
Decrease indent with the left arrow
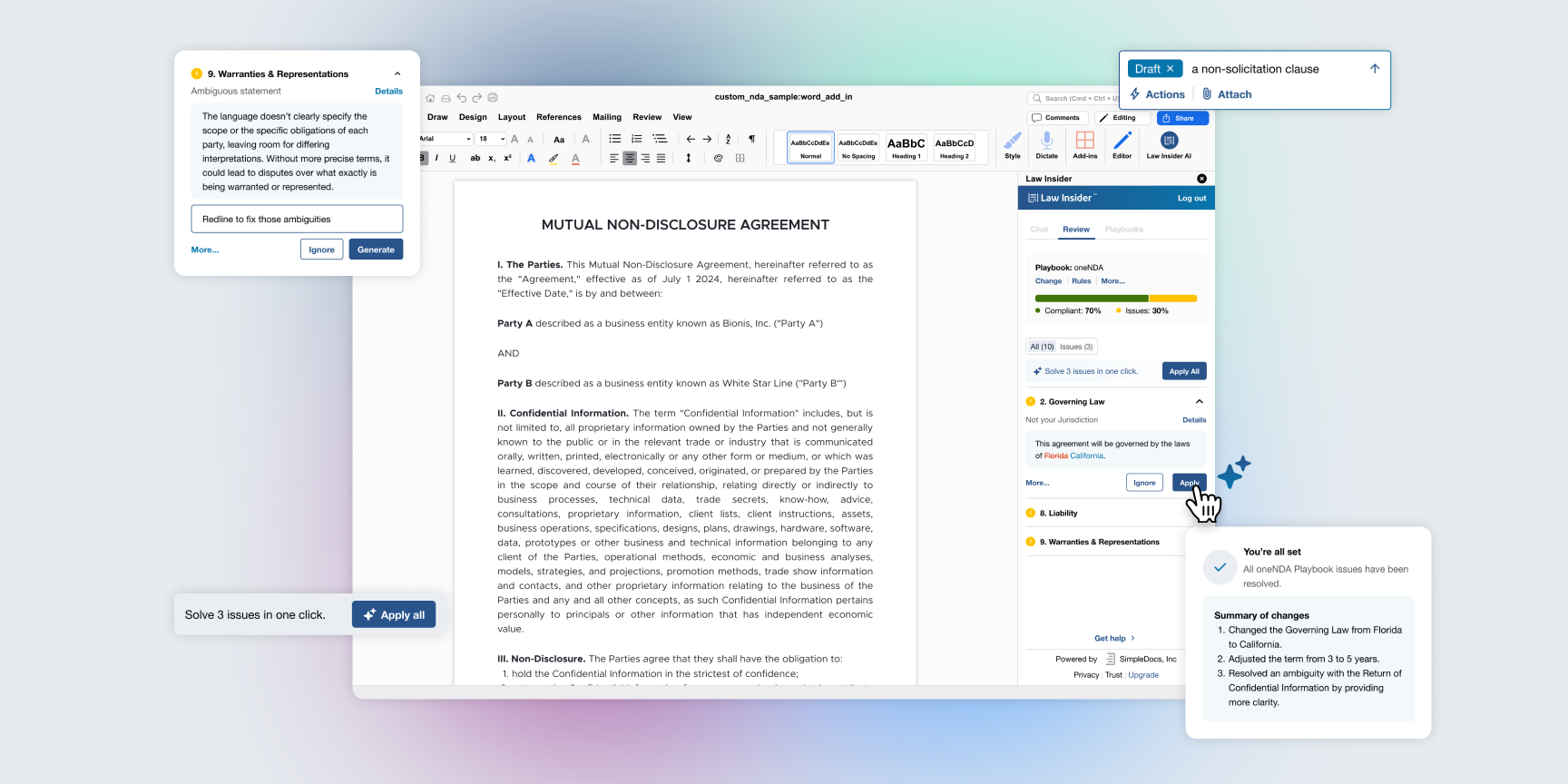691,139
